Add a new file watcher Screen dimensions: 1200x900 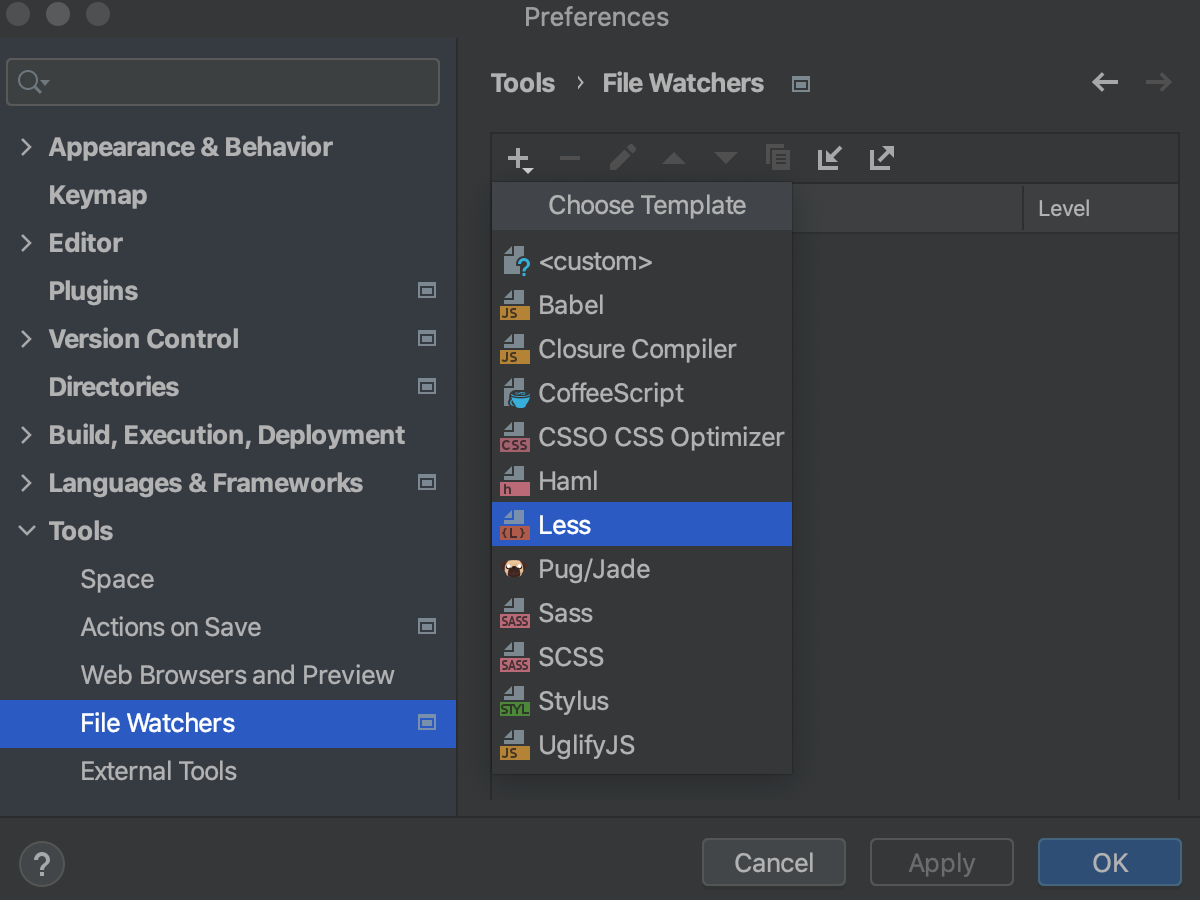(519, 157)
